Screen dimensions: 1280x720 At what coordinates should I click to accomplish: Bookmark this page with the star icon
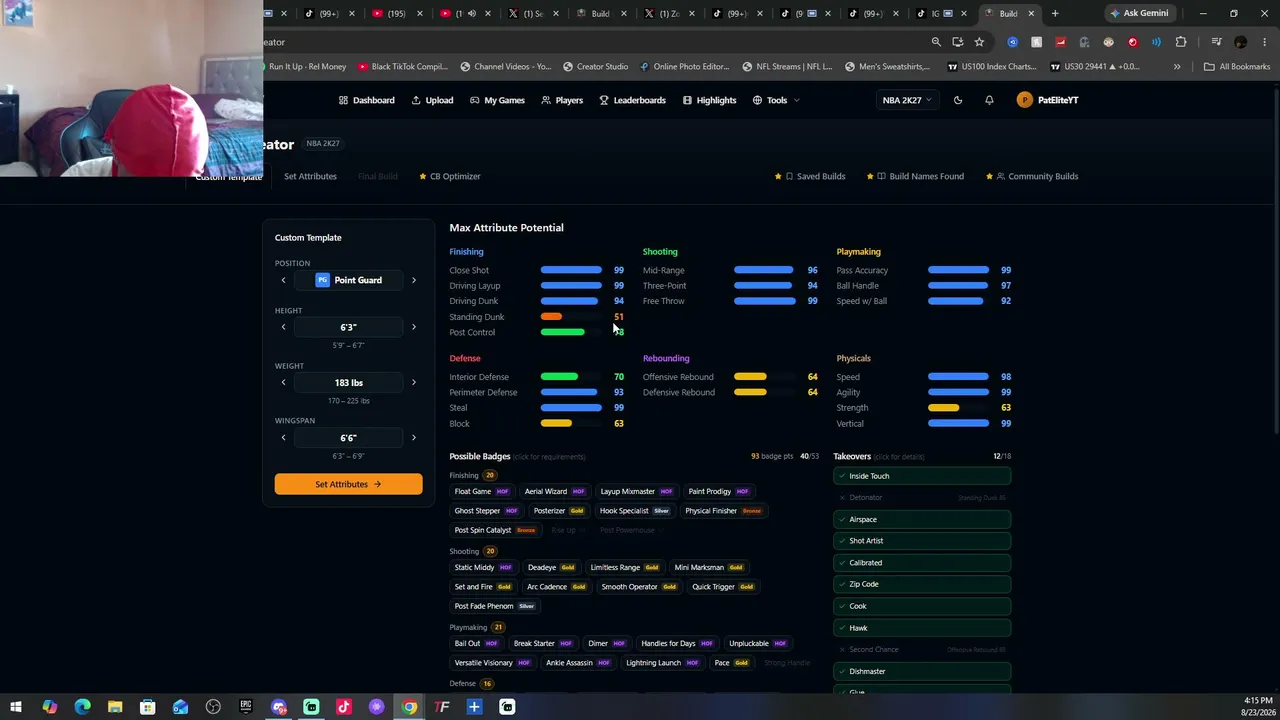tap(979, 42)
